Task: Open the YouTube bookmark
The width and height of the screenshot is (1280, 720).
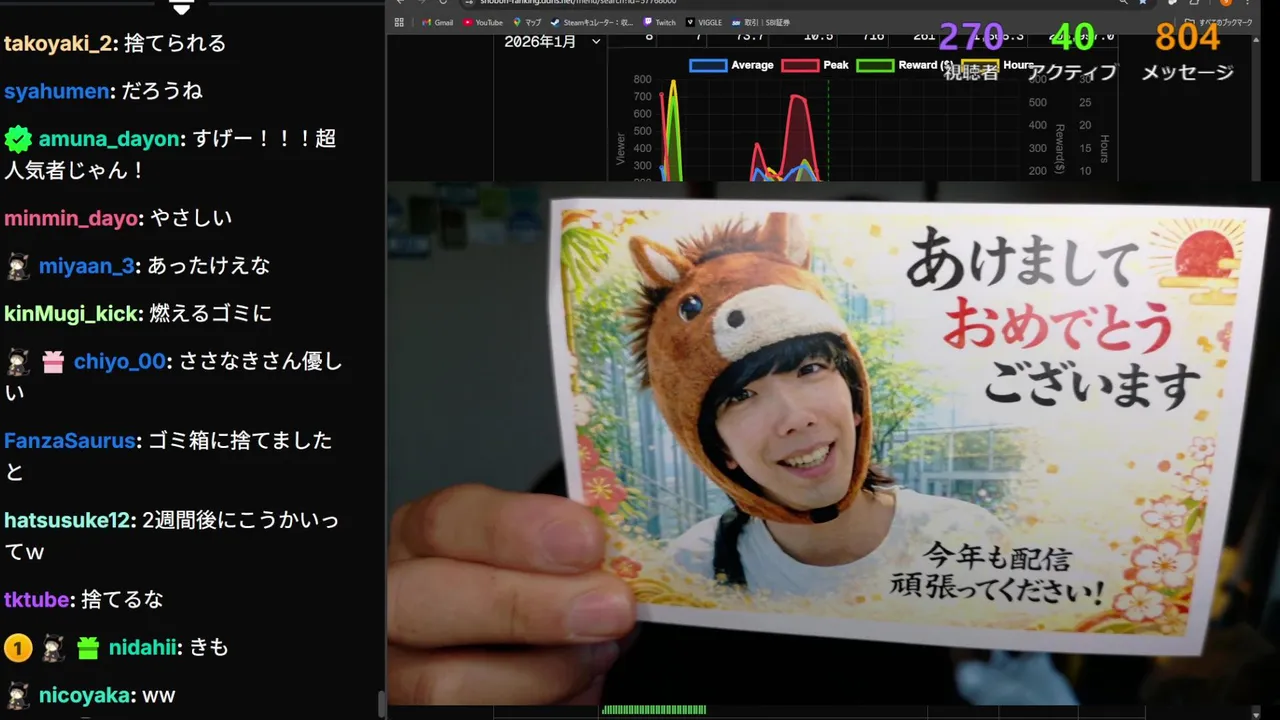Action: click(x=483, y=22)
